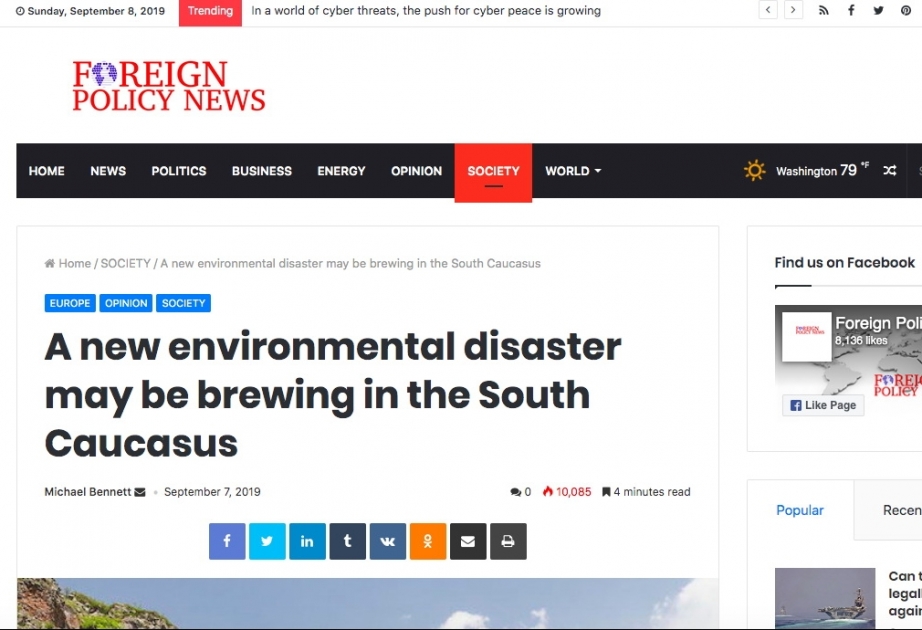
Task: Click the EUROPE category label
Action: click(69, 303)
